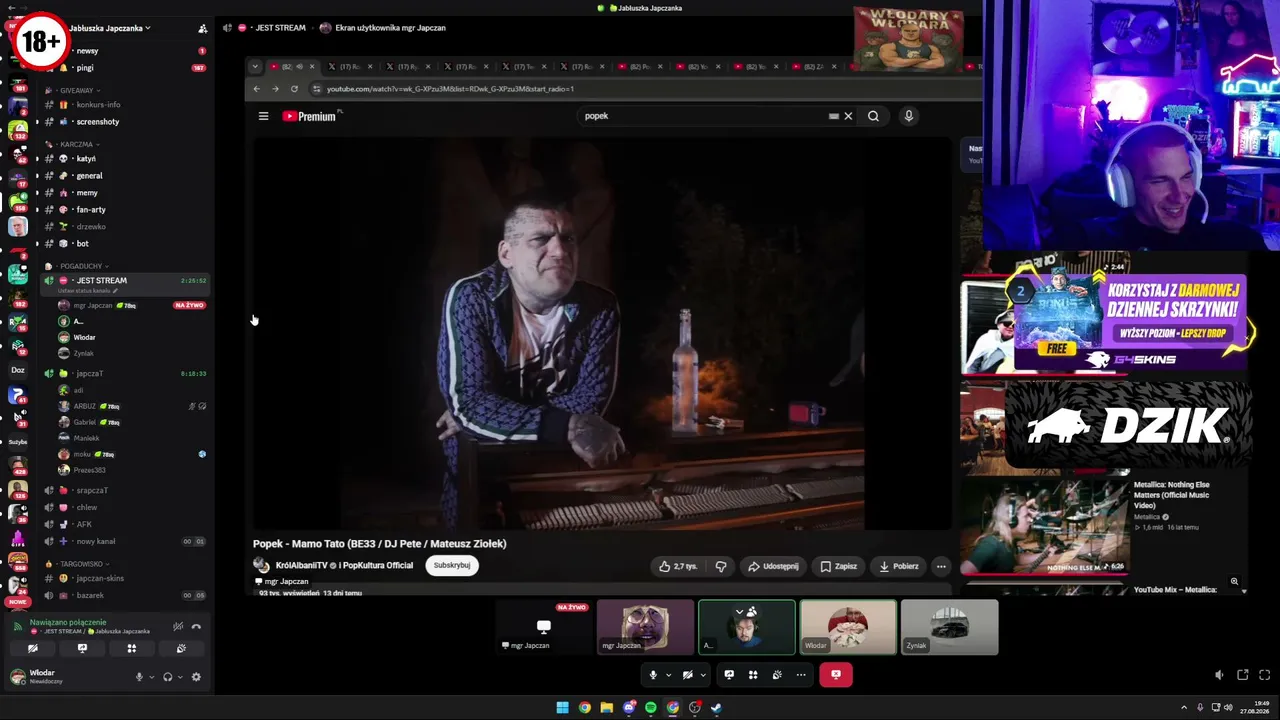Open the japczan-skins channel
The width and height of the screenshot is (1280, 720).
[x=125, y=579]
